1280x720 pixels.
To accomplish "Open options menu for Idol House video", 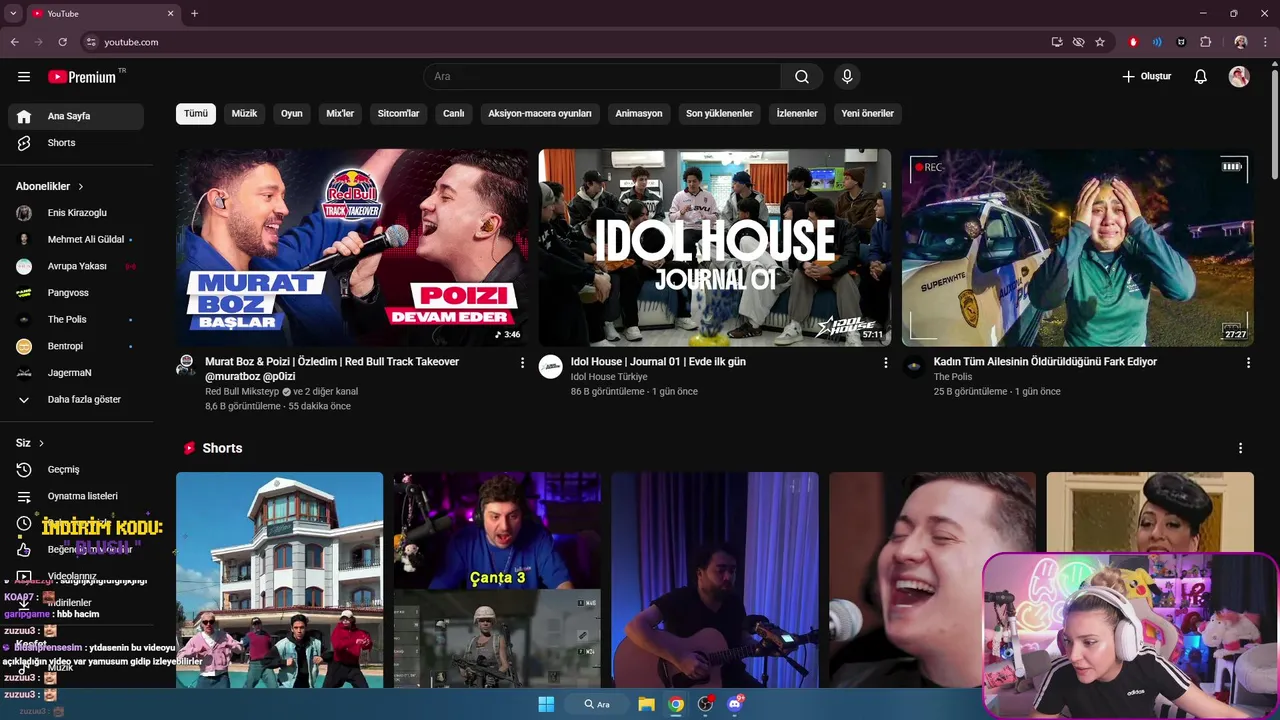I will pos(885,363).
